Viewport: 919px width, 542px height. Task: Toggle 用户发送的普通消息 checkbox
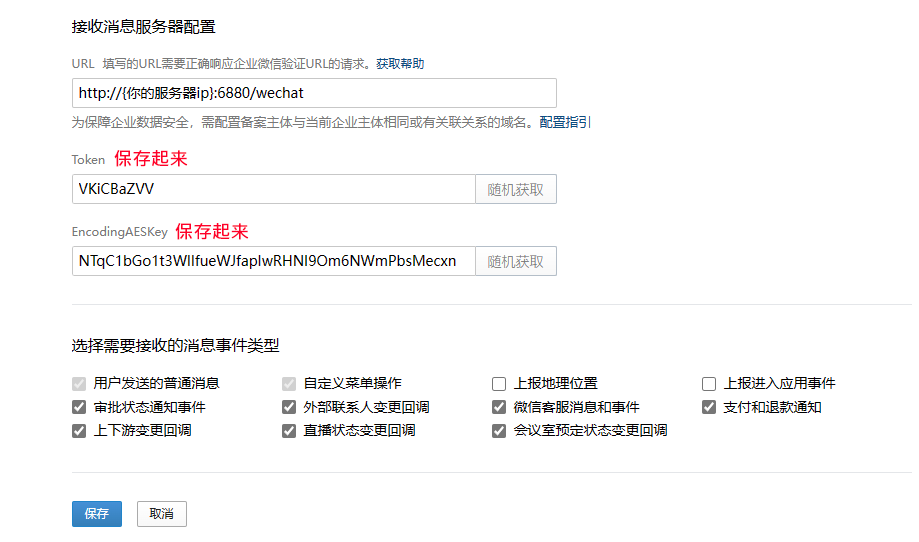point(79,383)
